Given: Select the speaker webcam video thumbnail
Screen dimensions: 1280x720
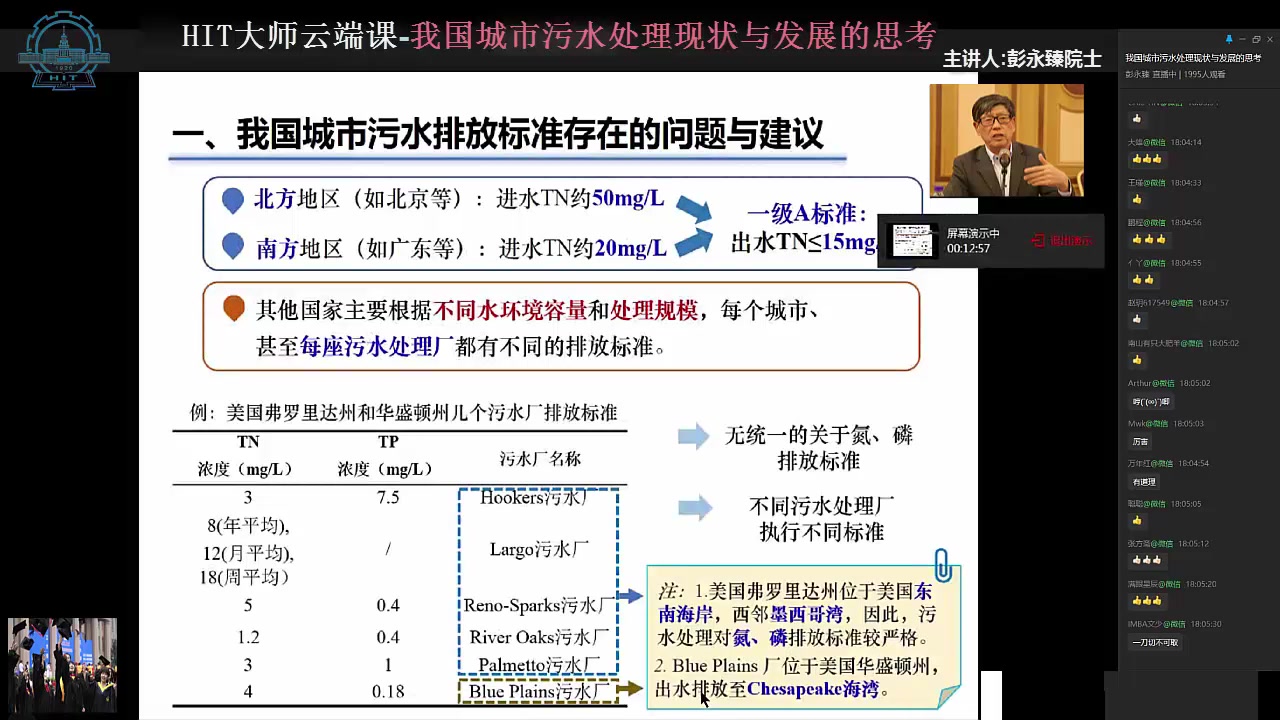Looking at the screenshot, I should point(1006,140).
